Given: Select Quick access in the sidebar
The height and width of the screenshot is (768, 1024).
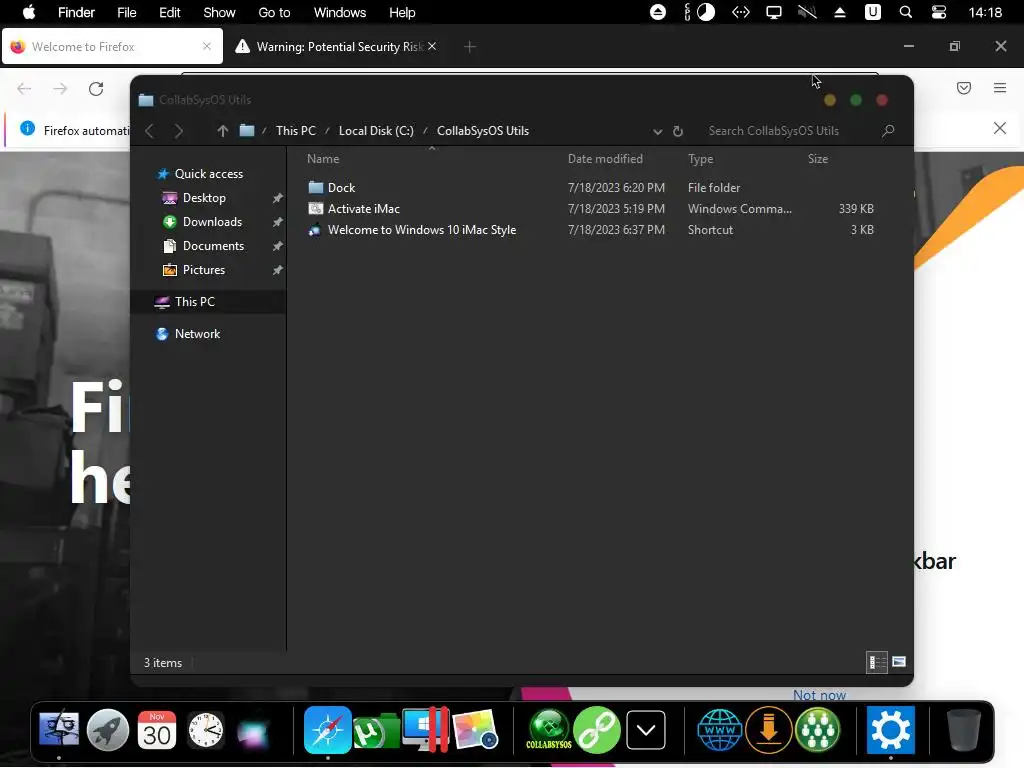Looking at the screenshot, I should [208, 174].
